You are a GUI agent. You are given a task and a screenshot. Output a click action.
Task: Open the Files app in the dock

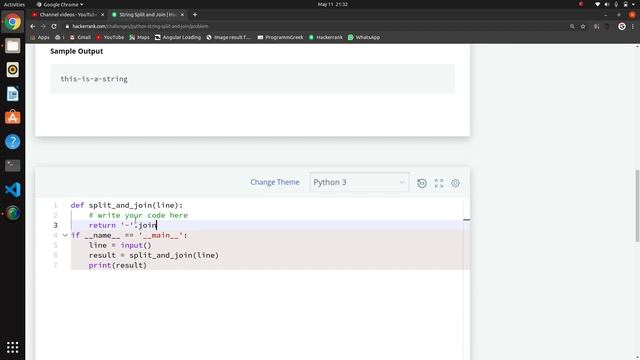[x=13, y=46]
